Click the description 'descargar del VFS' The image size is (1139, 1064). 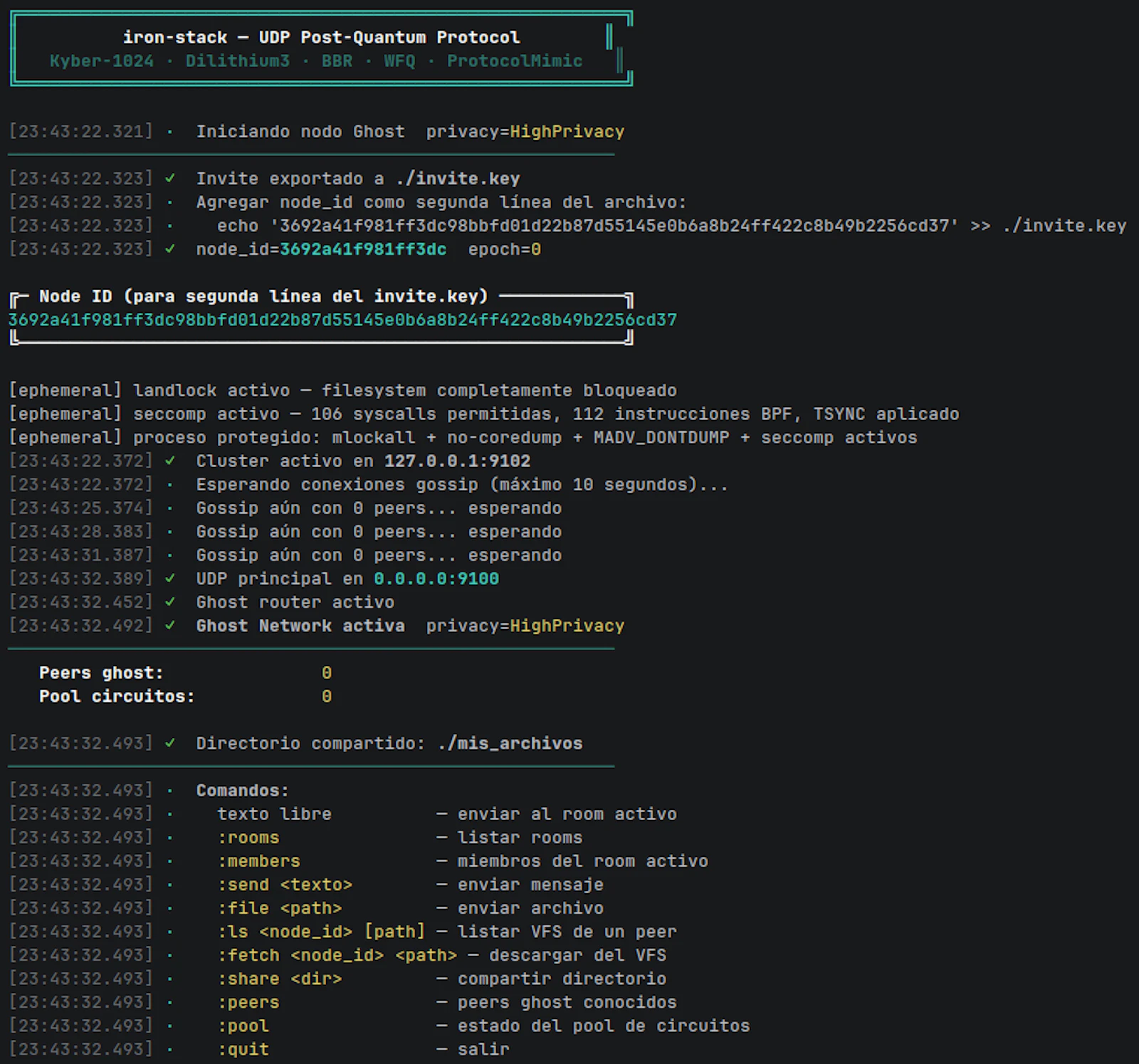coord(577,955)
